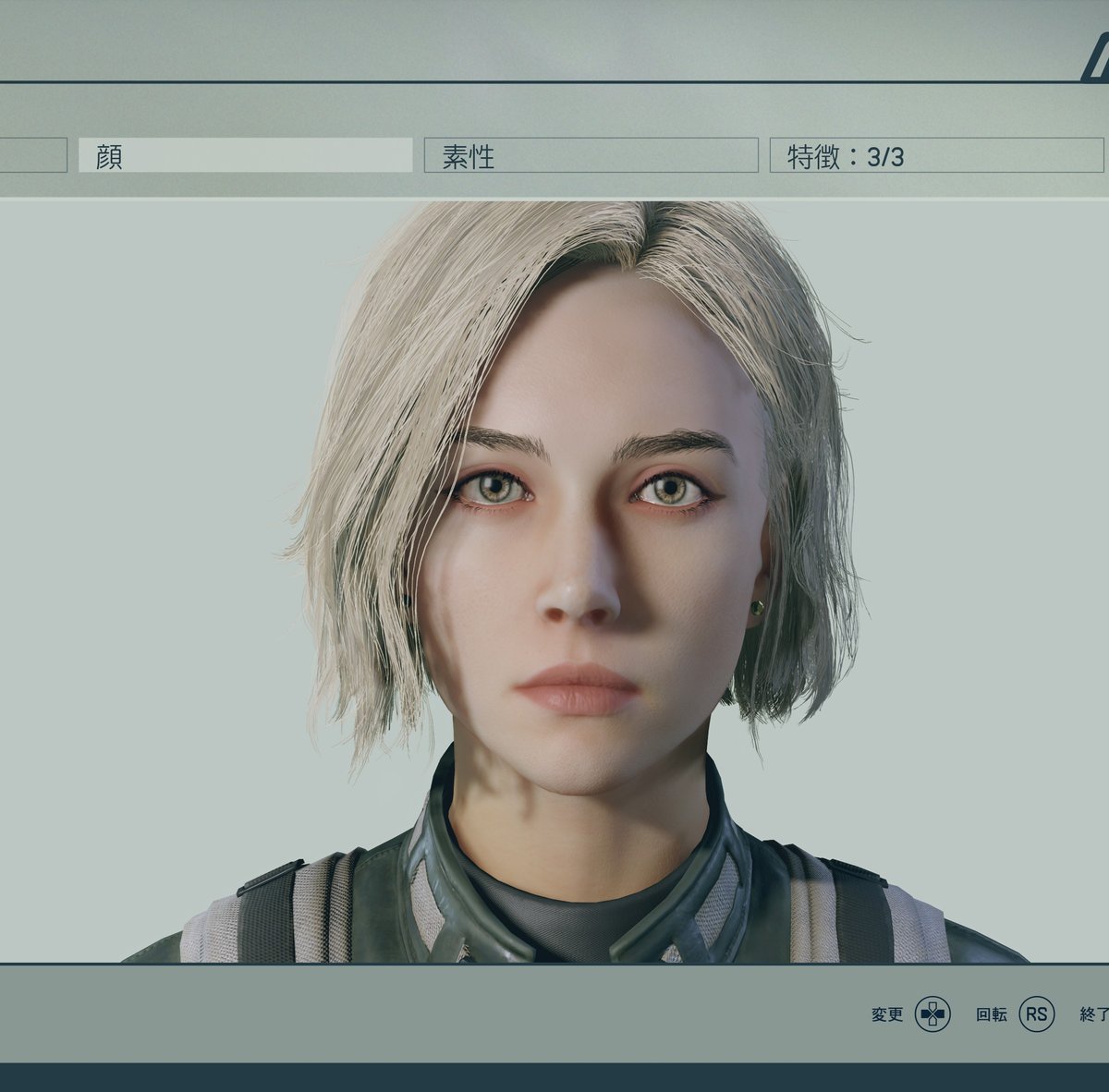Switch to the 特徴：3/3 tab
This screenshot has width=1109, height=1092.
click(x=936, y=155)
